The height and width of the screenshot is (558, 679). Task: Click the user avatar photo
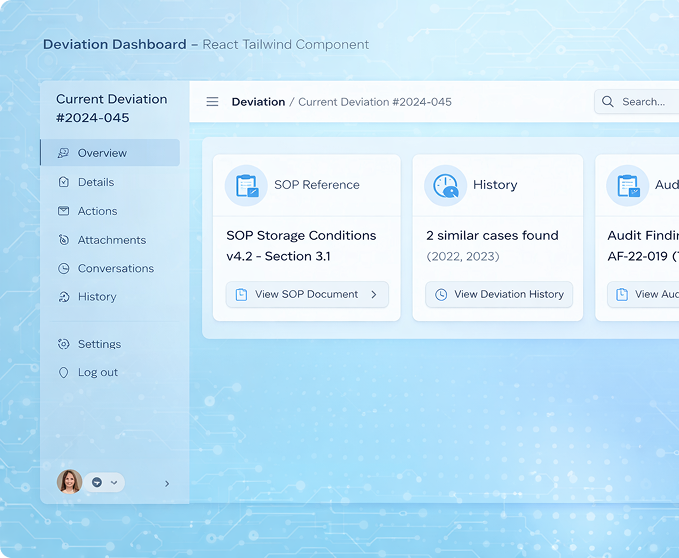click(69, 482)
